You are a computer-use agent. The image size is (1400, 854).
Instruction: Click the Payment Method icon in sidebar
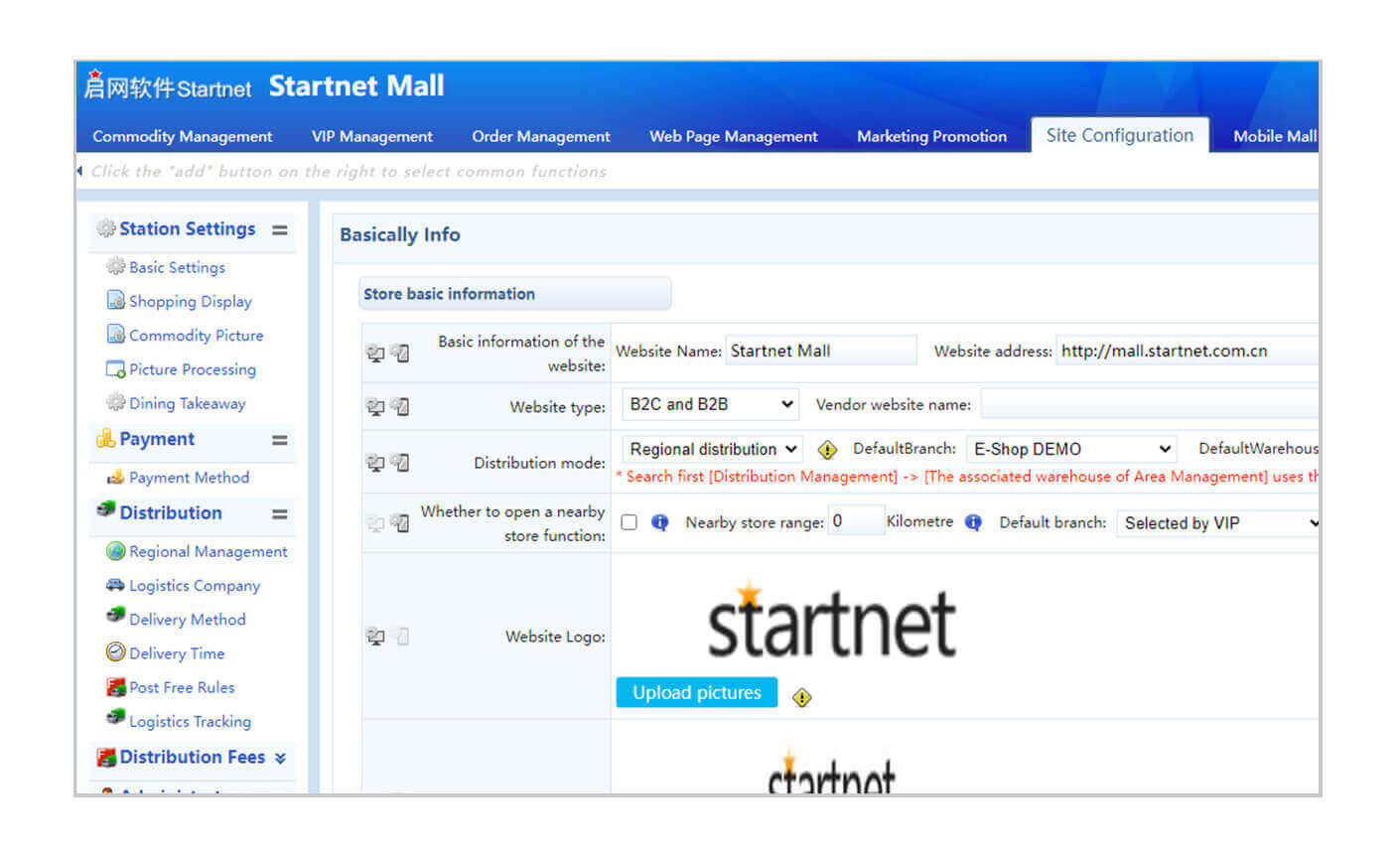115,478
